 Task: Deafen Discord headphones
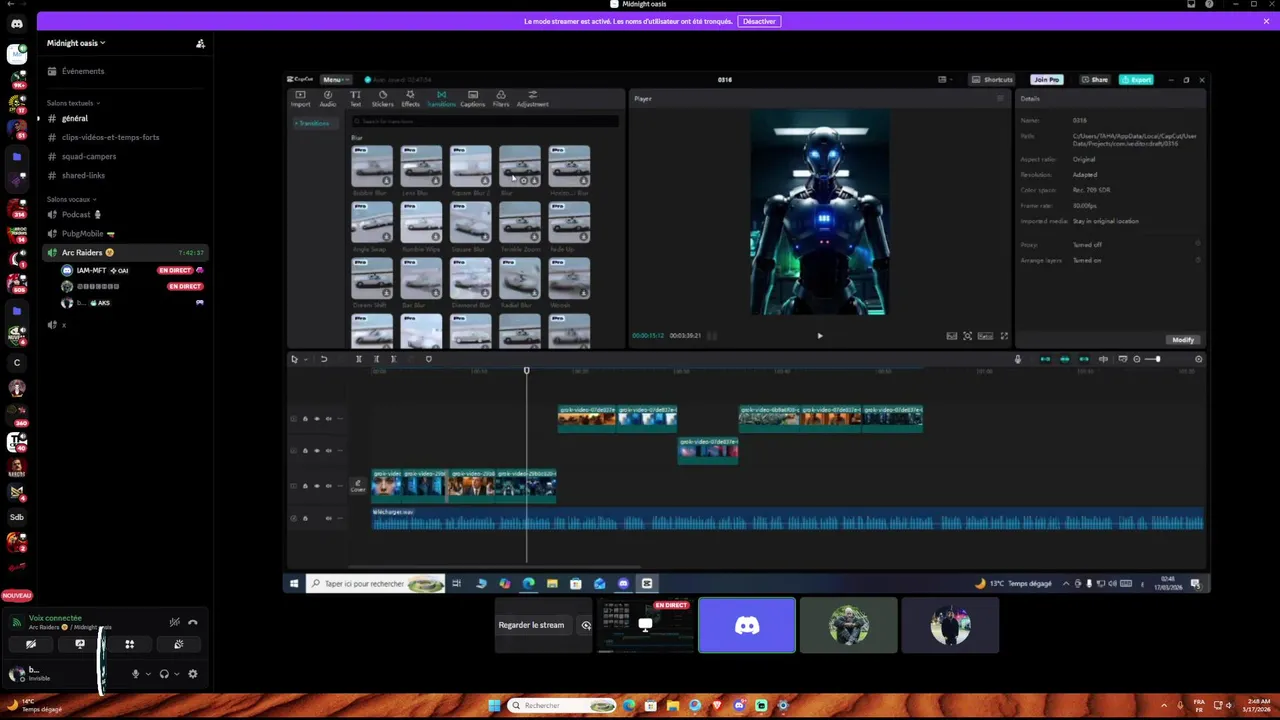click(x=164, y=674)
